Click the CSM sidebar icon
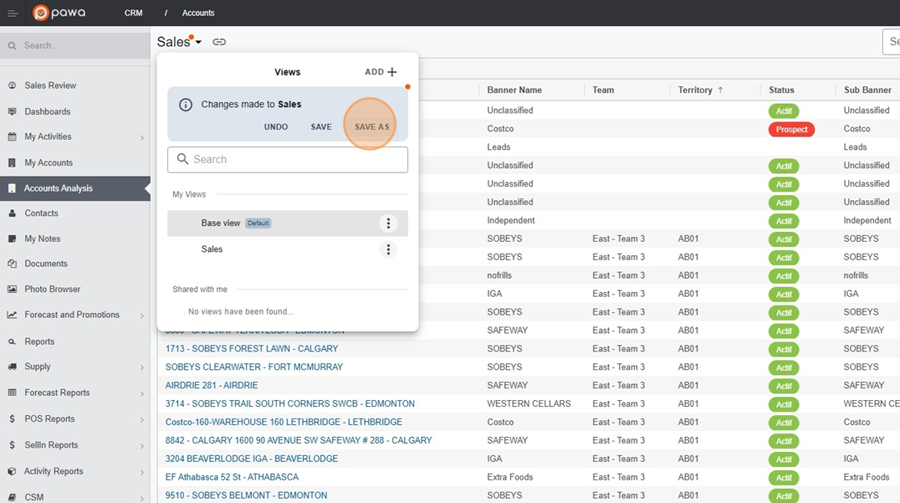 [12, 497]
